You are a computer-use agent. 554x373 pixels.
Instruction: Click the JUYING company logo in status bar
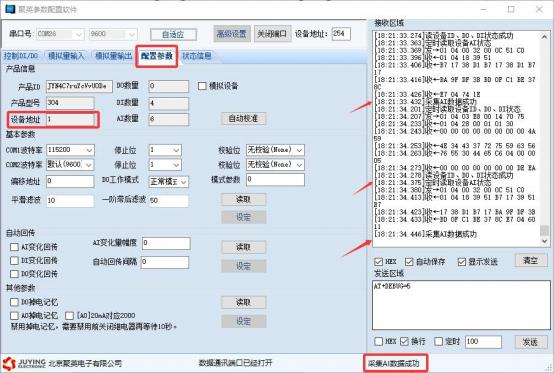click(x=24, y=363)
